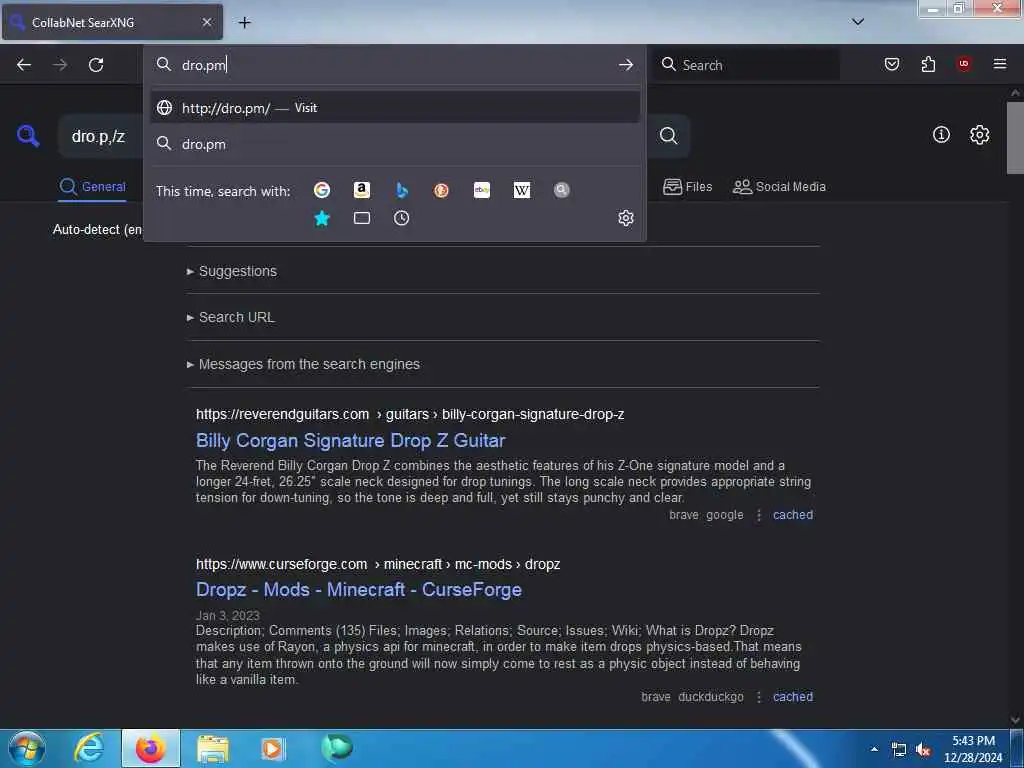Open the Pocket save icon
The image size is (1024, 768).
892,64
